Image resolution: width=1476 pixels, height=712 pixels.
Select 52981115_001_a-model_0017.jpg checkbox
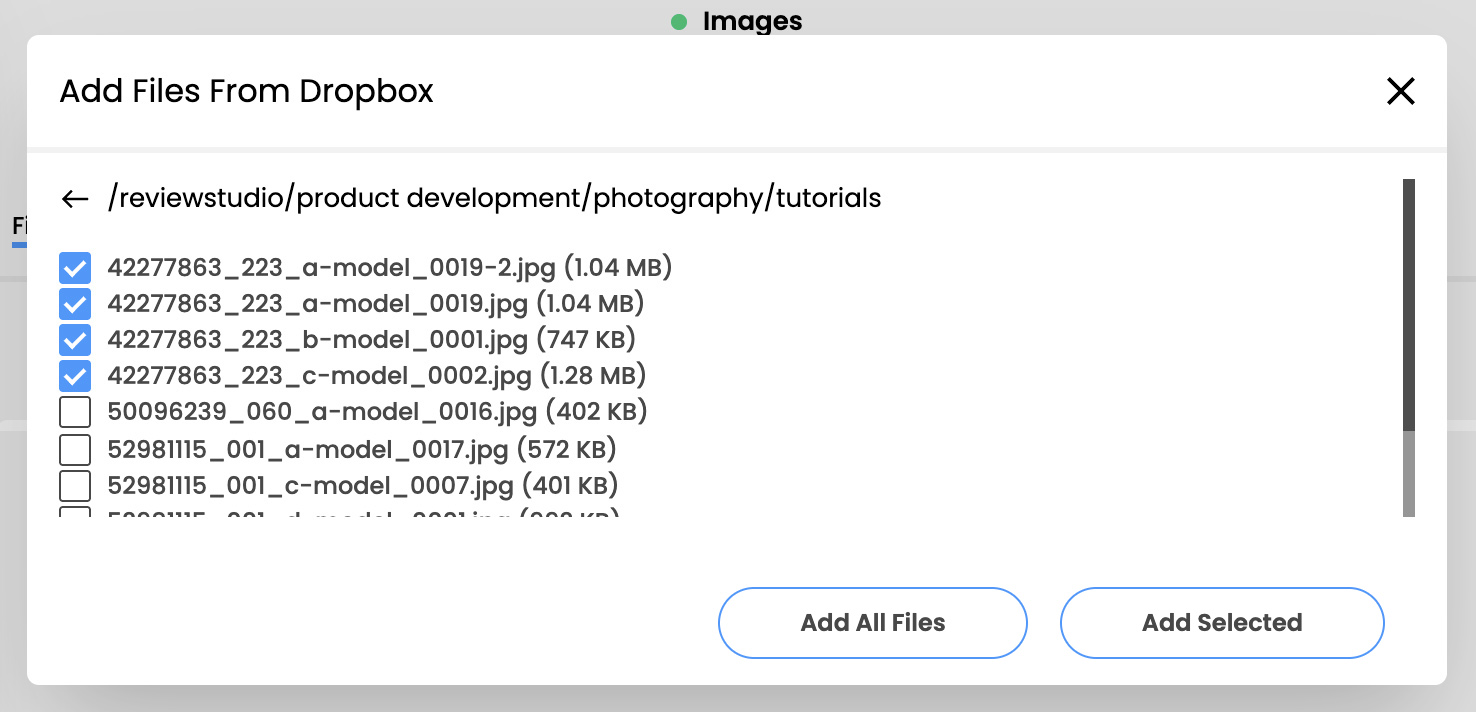coord(75,449)
